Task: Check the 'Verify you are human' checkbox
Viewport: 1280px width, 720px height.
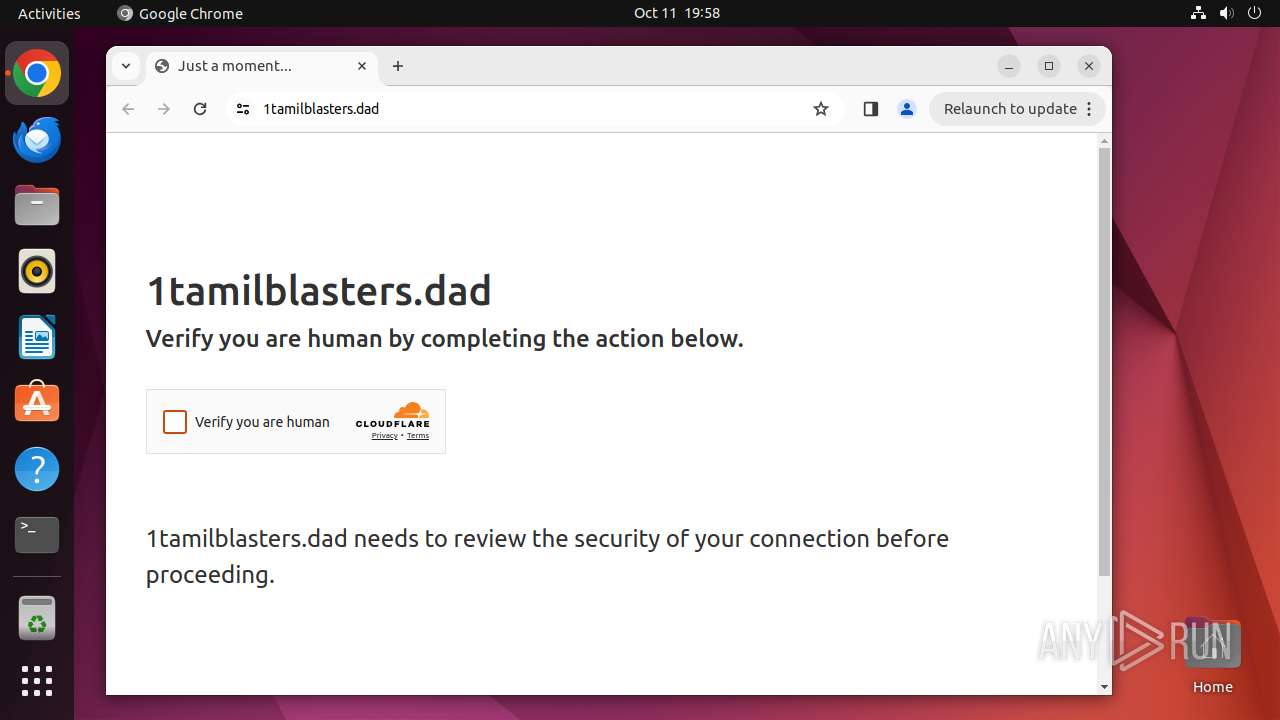Action: pos(175,422)
